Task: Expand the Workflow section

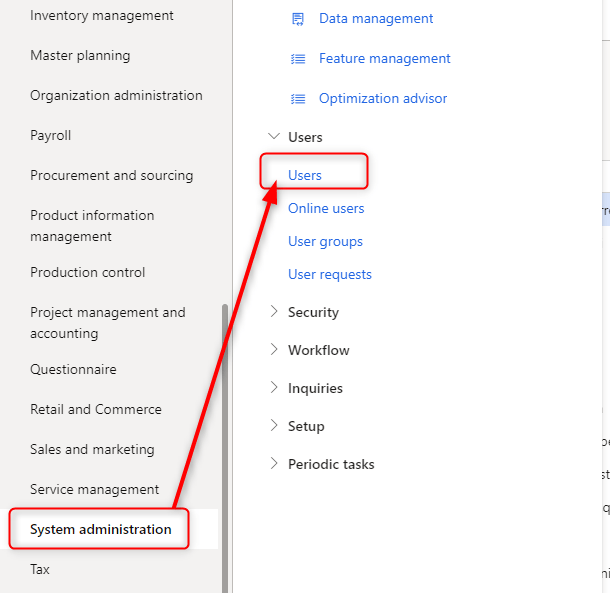Action: [x=273, y=350]
